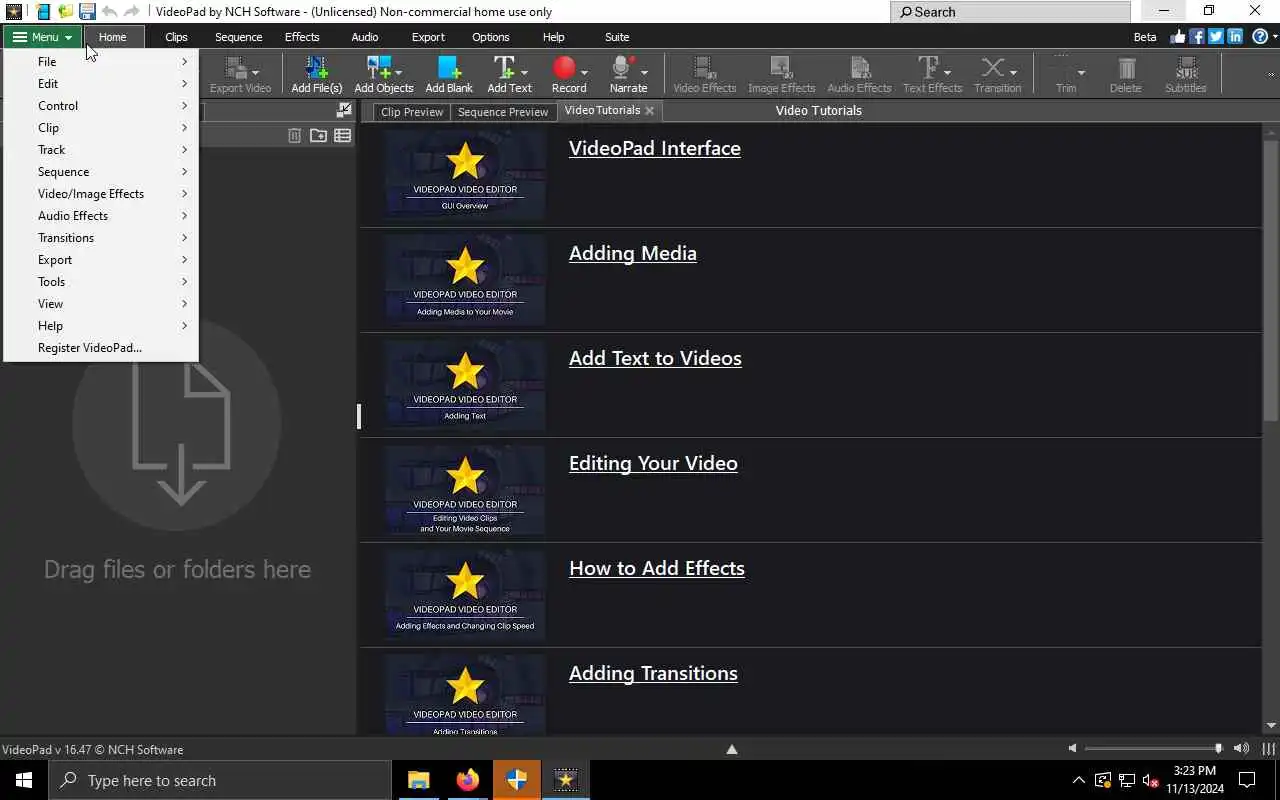This screenshot has width=1280, height=800.
Task: Open the Editing Your Video tutorial link
Action: tap(653, 463)
